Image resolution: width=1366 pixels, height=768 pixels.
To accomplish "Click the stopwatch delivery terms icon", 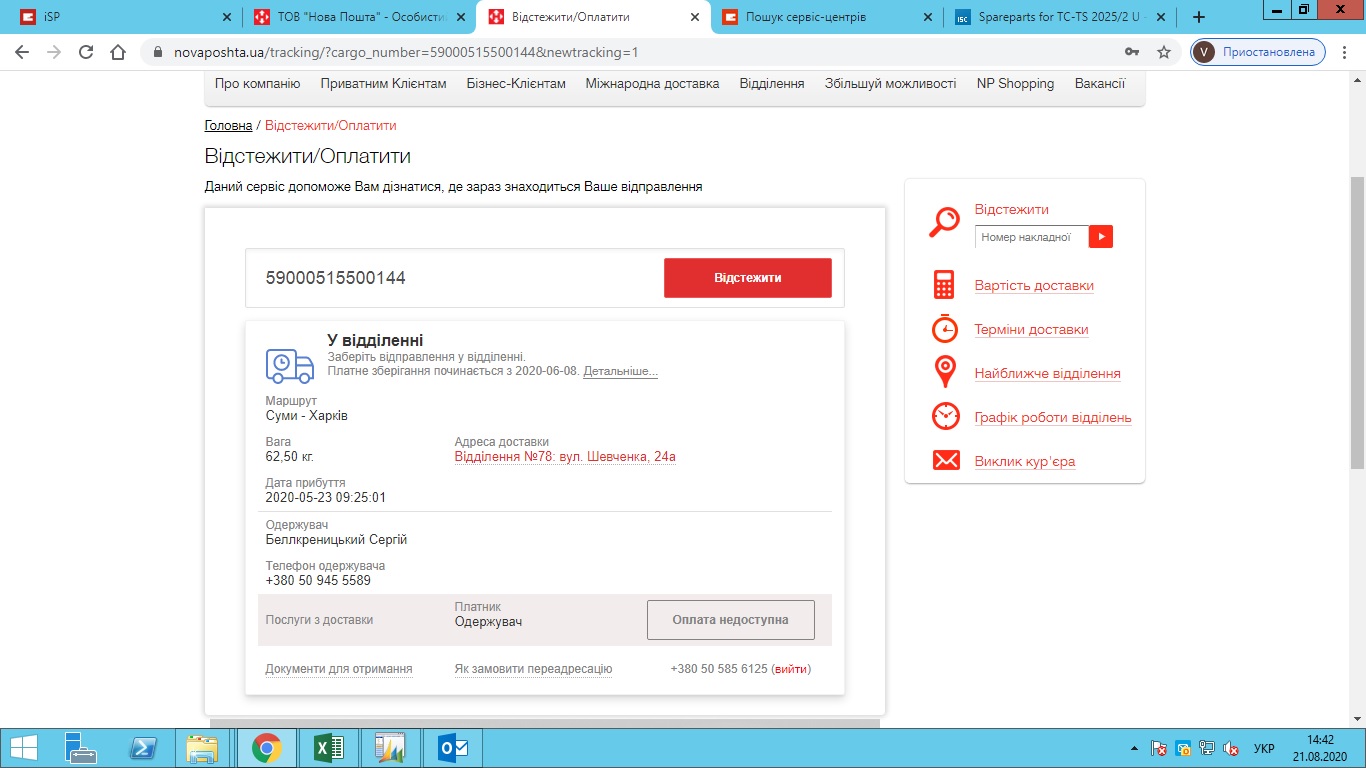I will coord(945,328).
